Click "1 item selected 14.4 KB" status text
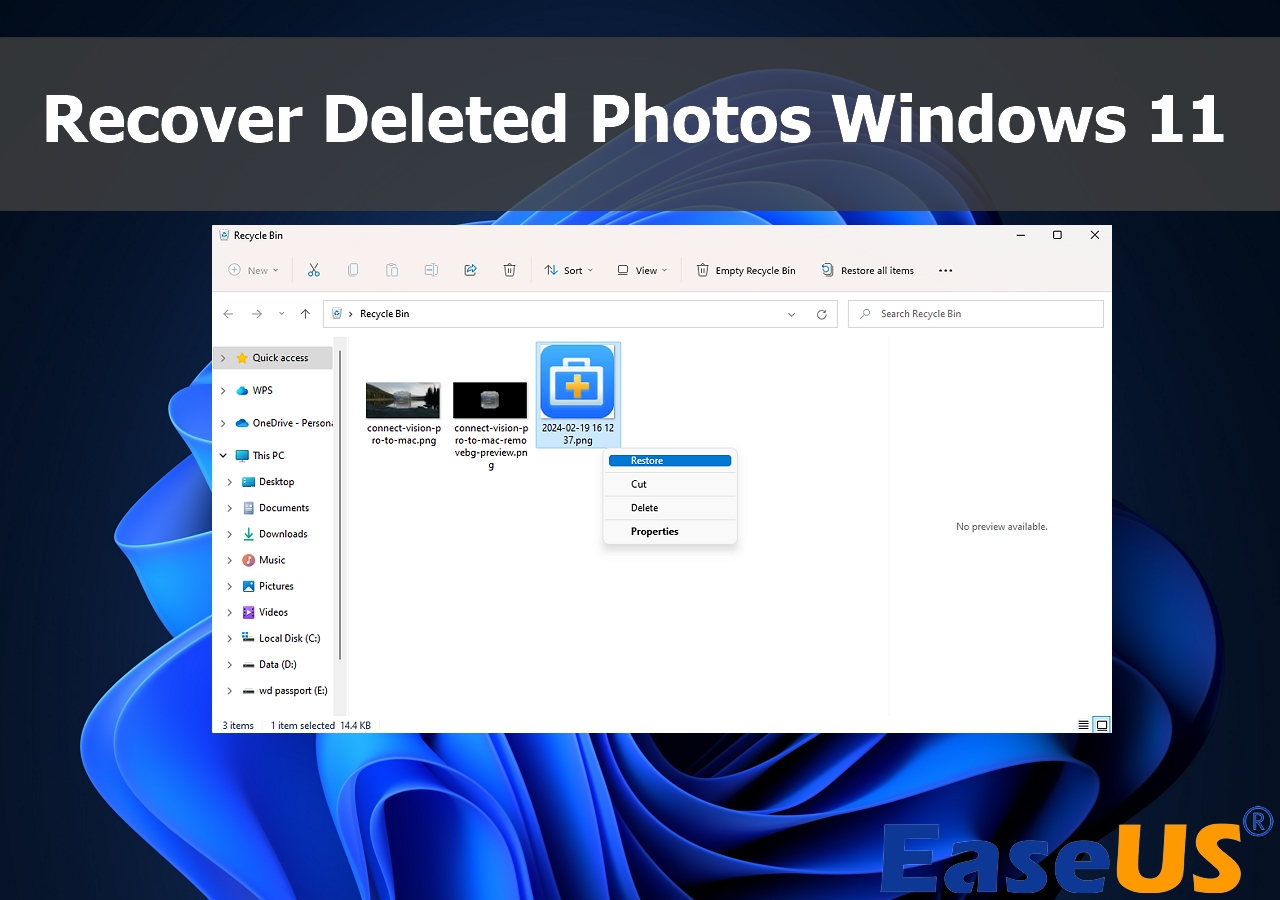Image resolution: width=1280 pixels, height=900 pixels. (321, 725)
